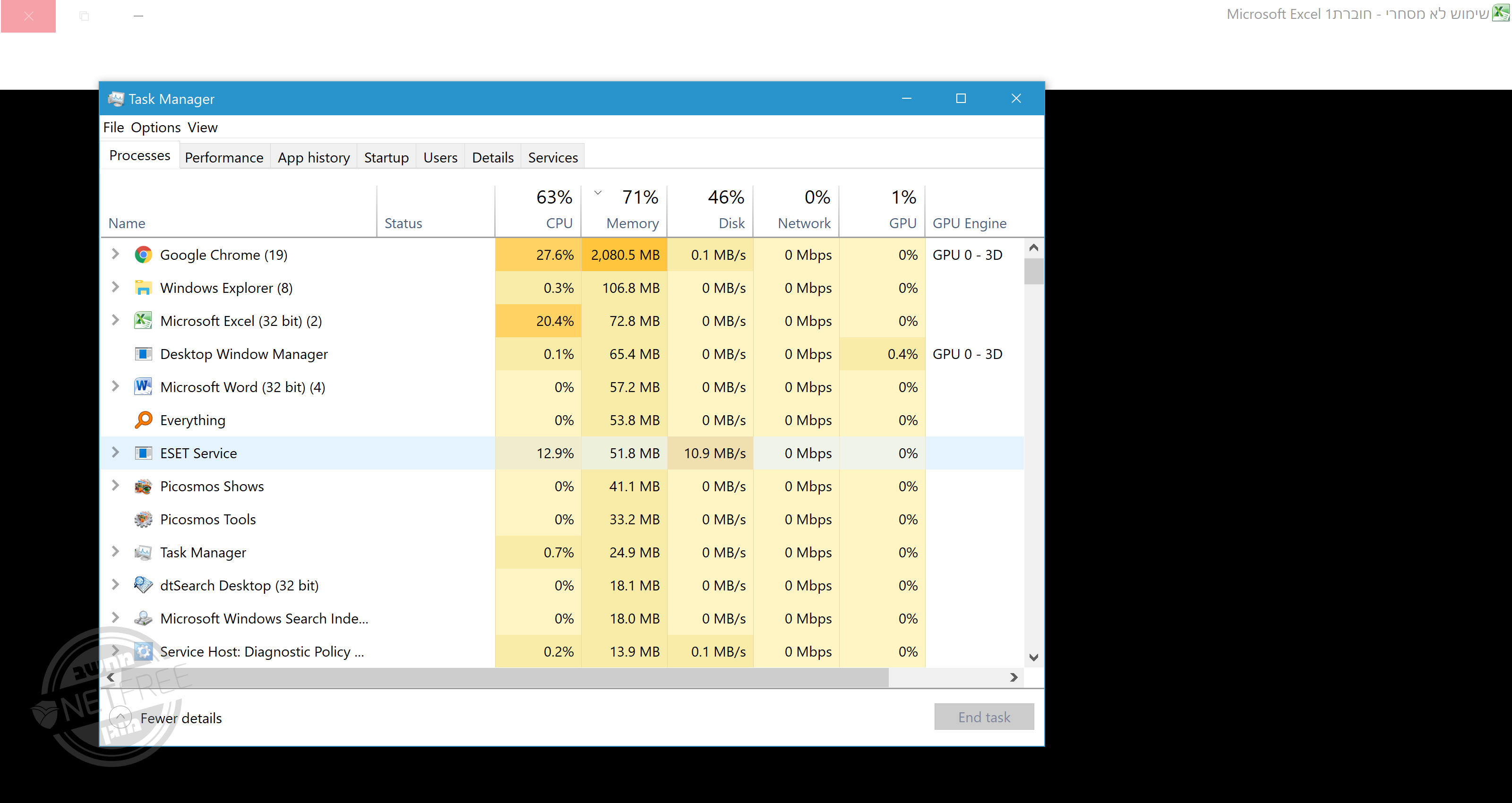The width and height of the screenshot is (1512, 803).
Task: Expand the Windows Explorer process group
Action: tap(115, 287)
